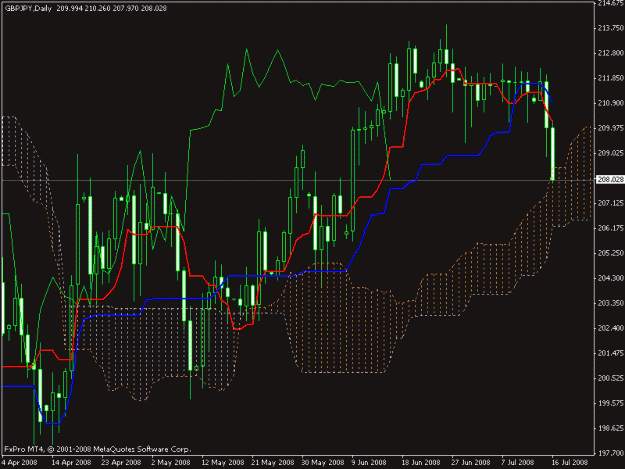The width and height of the screenshot is (625, 469).
Task: Click the OHLC values 209.994 210.260 207.970 208.028
Action: click(112, 8)
